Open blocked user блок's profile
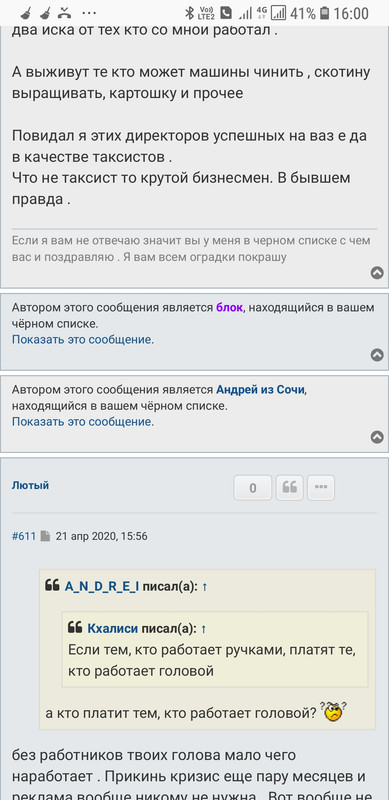Screen dimensions: 389x800 [229, 308]
